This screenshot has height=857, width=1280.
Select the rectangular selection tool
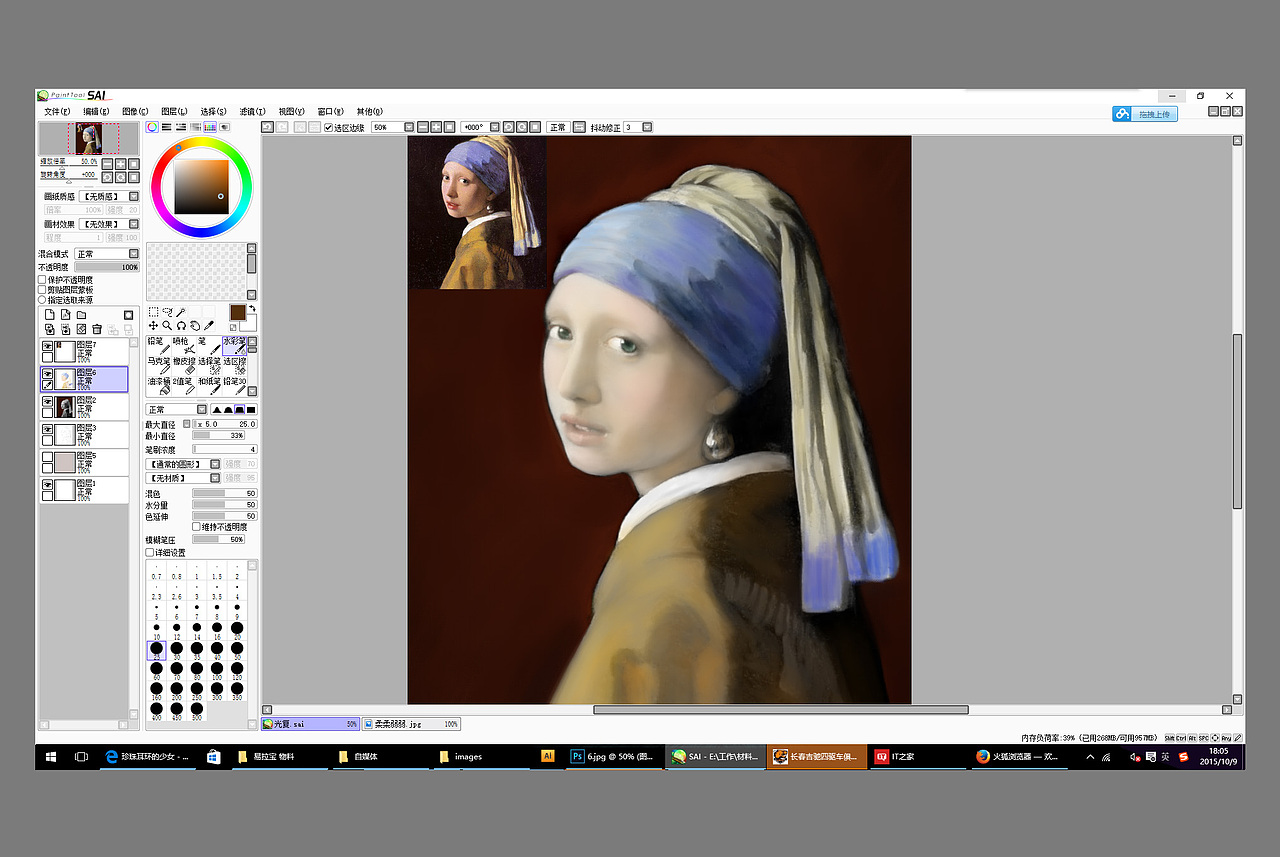[x=153, y=312]
